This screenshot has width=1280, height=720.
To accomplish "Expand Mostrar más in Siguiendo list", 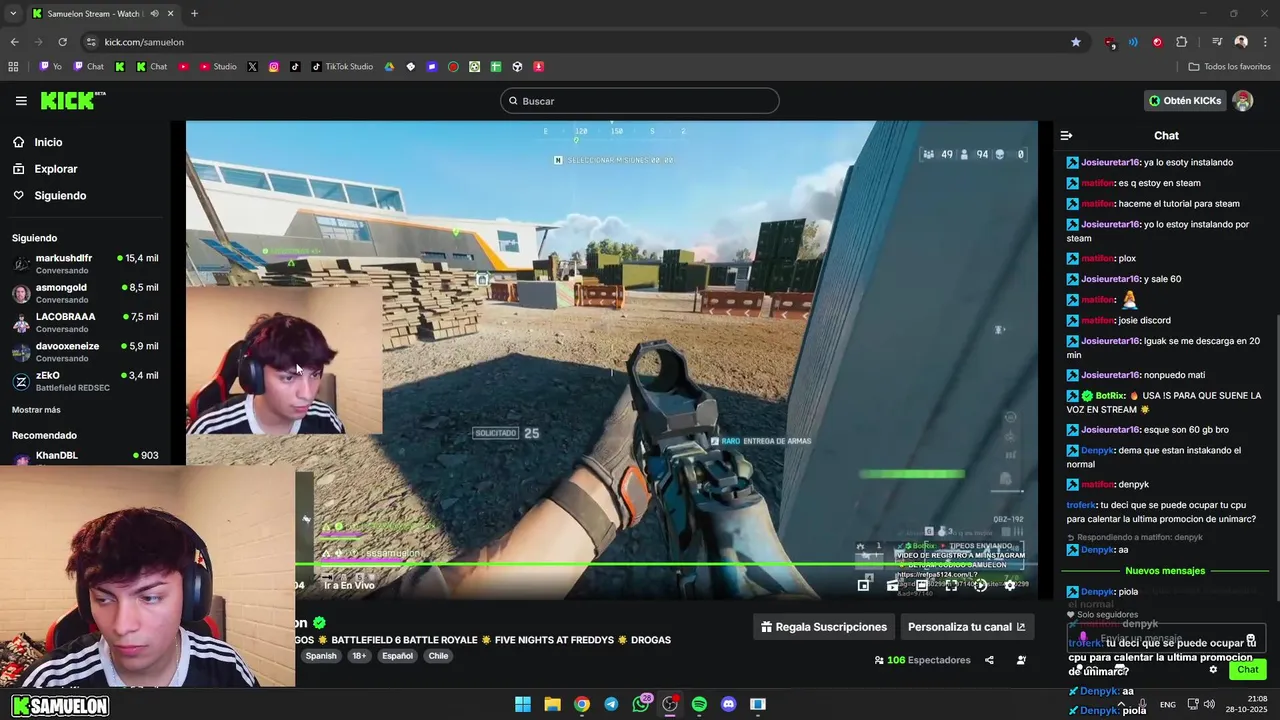I will pos(36,410).
